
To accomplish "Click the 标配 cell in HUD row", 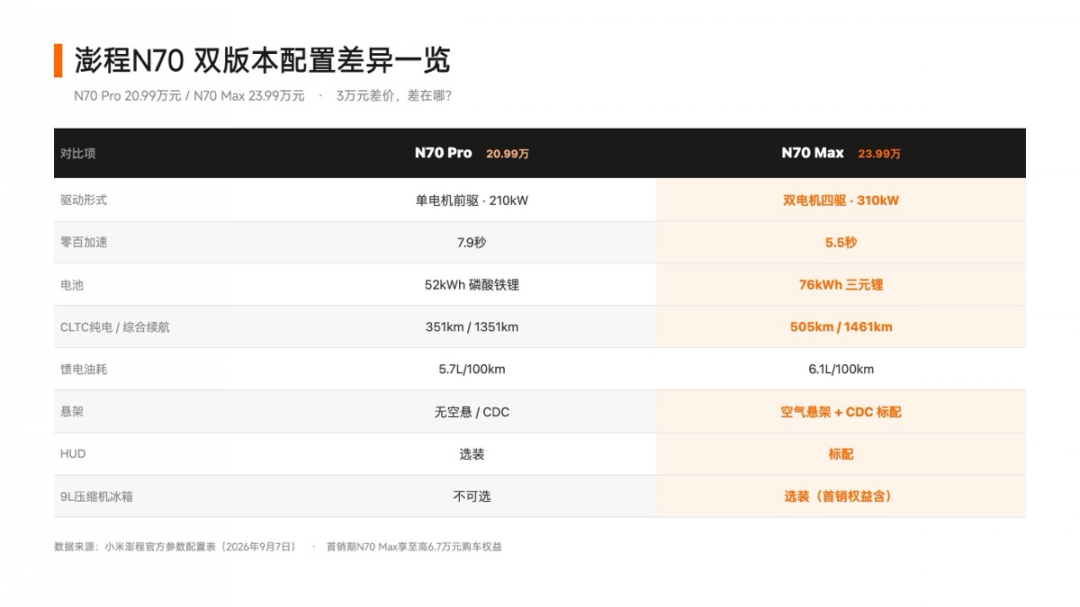I will pyautogui.click(x=840, y=454).
